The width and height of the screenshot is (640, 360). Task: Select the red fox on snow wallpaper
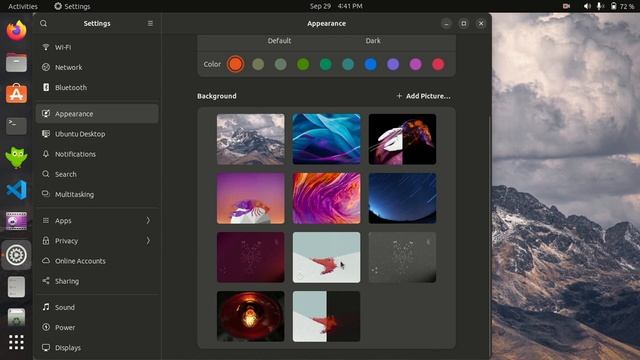(x=327, y=258)
